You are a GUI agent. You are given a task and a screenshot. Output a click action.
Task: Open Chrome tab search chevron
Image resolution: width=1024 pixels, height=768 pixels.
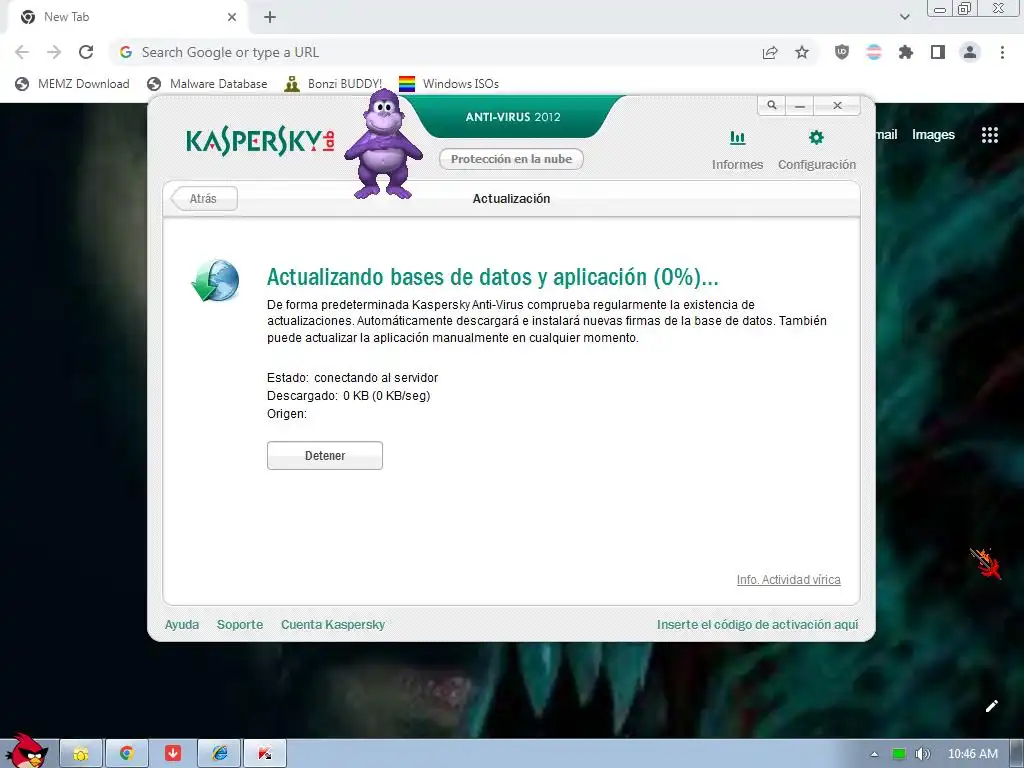[904, 17]
